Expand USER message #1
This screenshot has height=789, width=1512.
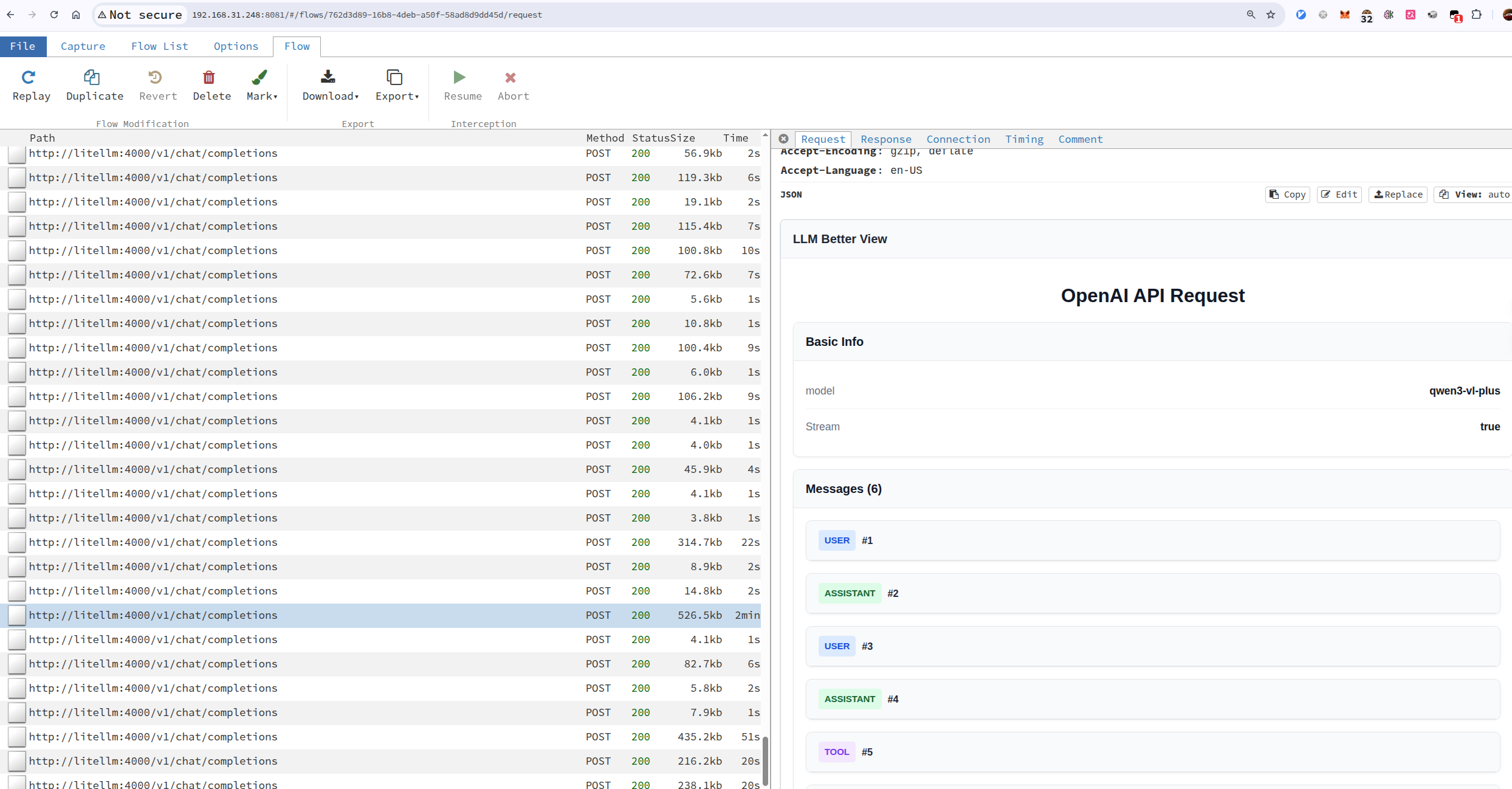click(1152, 540)
